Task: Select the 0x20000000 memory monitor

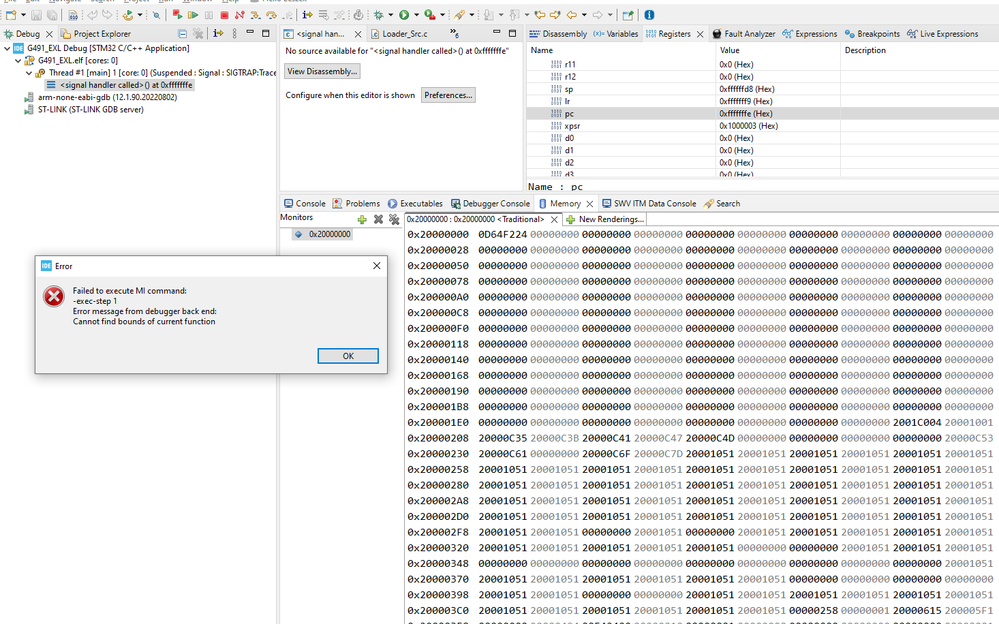Action: (x=323, y=235)
